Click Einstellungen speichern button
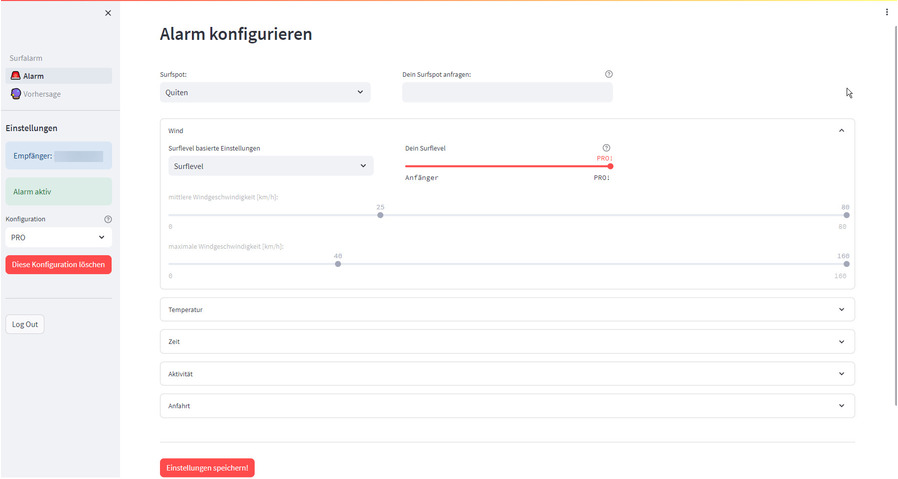The image size is (898, 479). point(207,468)
